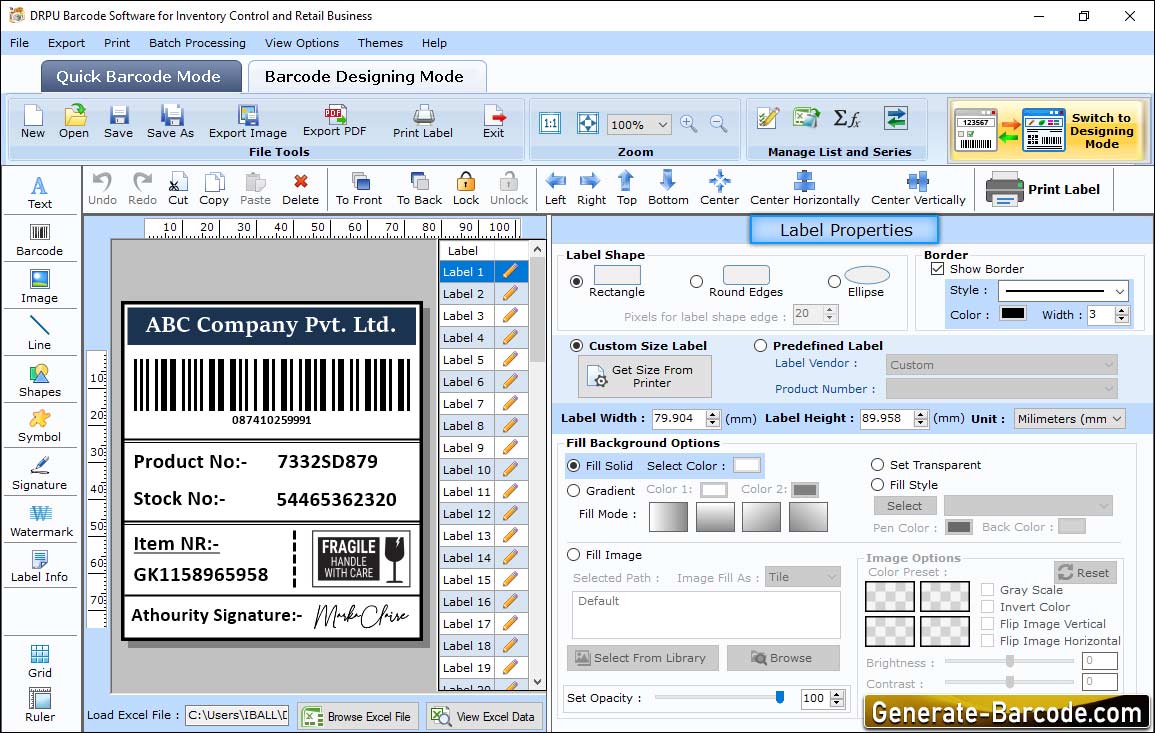The width and height of the screenshot is (1155, 733).
Task: Open the Fill Style pattern dropdown
Action: point(1028,505)
